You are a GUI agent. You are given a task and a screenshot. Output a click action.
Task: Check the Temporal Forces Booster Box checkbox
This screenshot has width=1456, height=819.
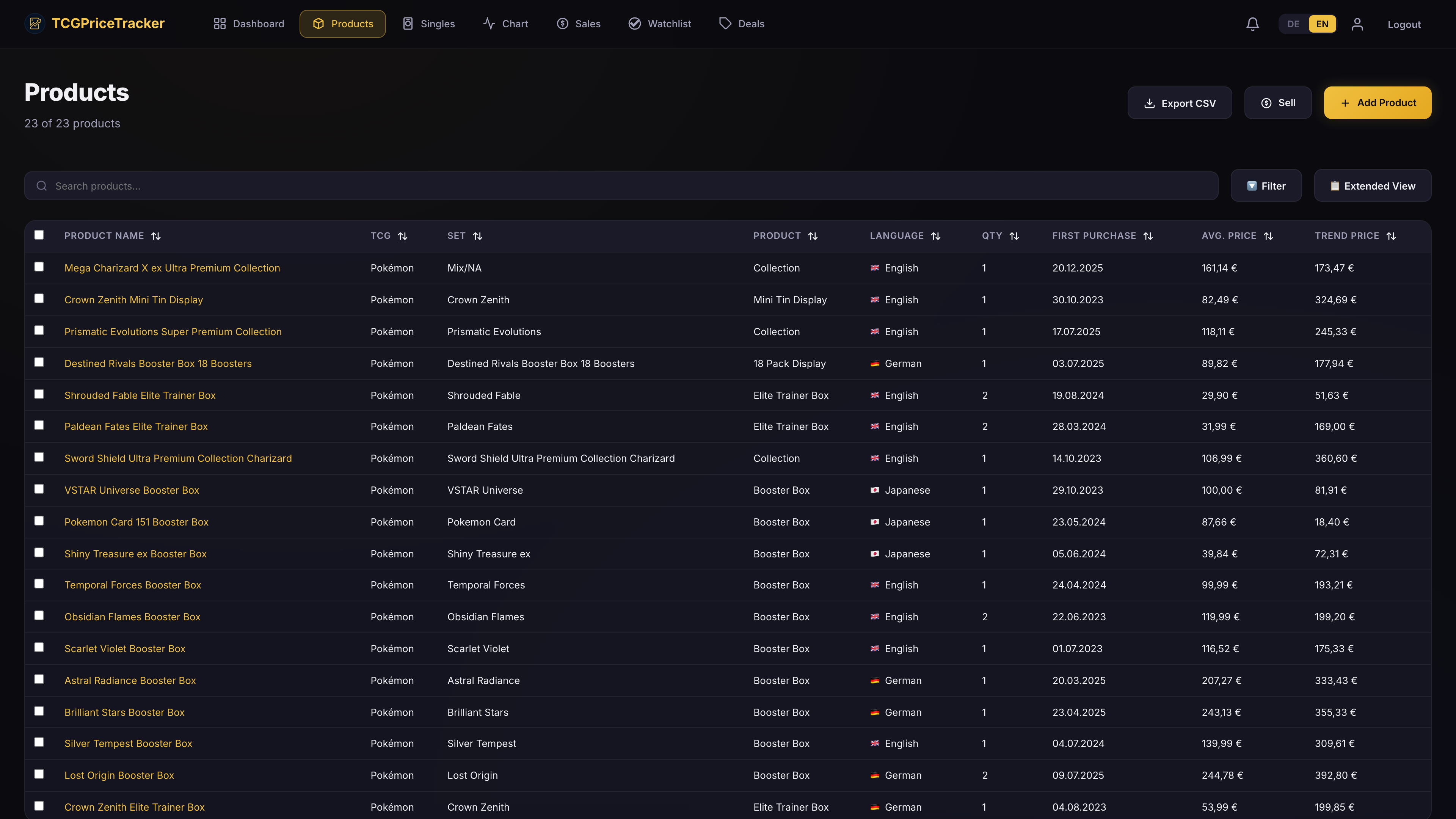(x=39, y=583)
